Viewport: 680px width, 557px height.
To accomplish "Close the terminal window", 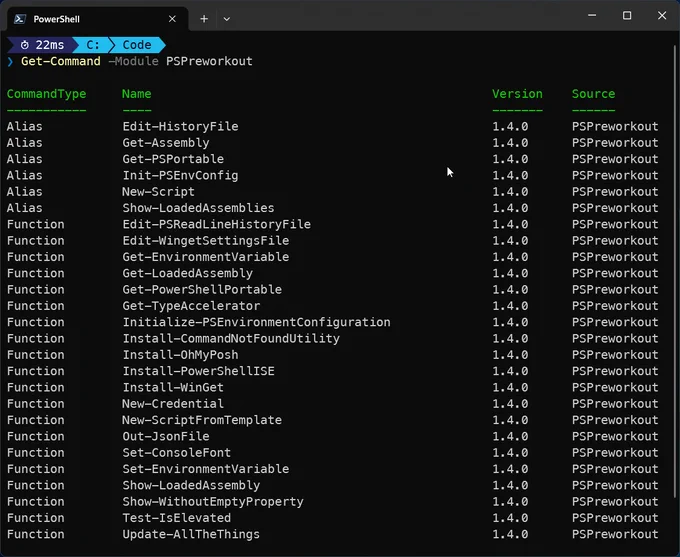I will click(x=662, y=16).
